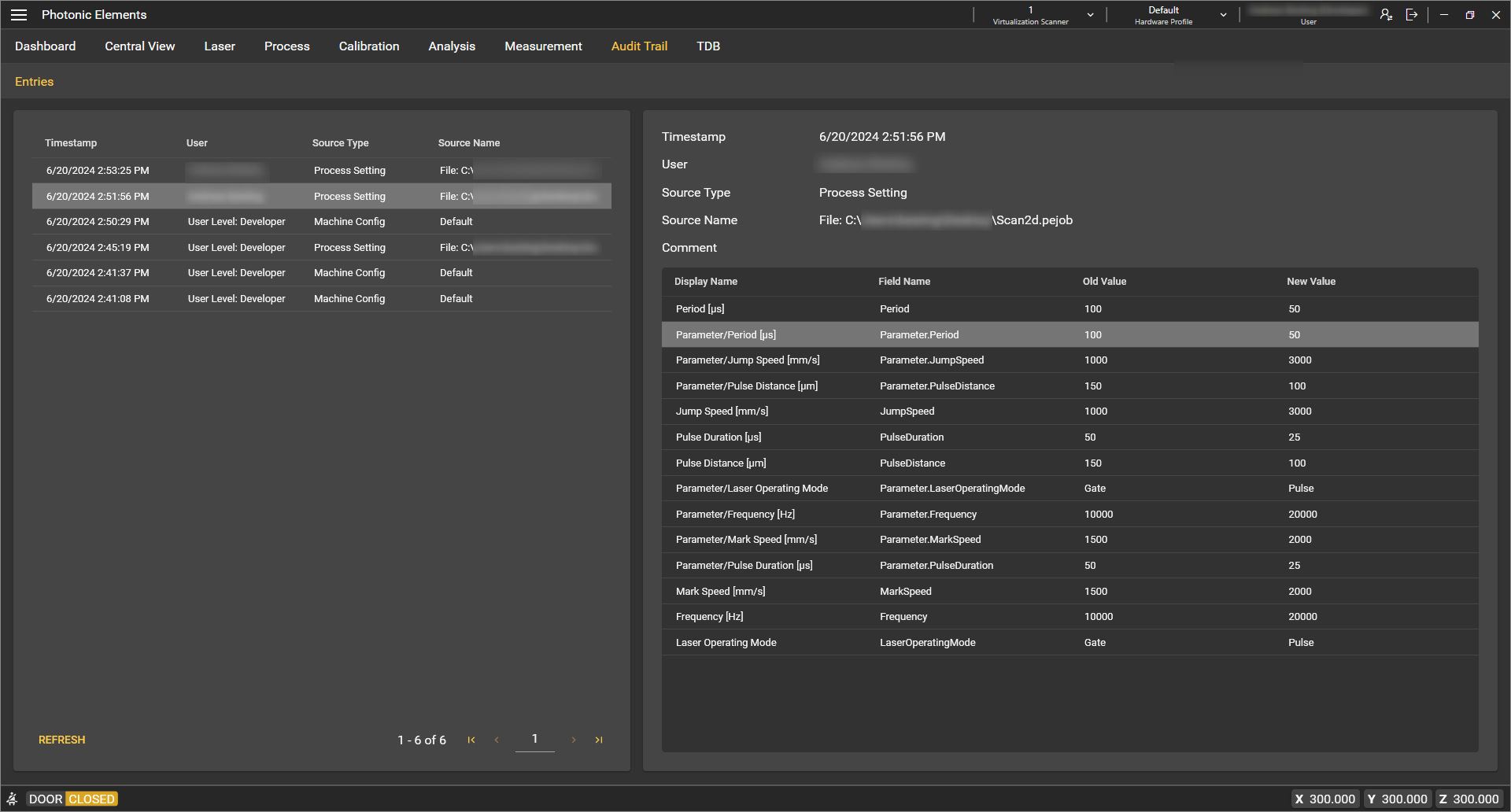Viewport: 1511px width, 812px height.
Task: Select the Frequency [Hz] row
Action: [x=1070, y=617]
